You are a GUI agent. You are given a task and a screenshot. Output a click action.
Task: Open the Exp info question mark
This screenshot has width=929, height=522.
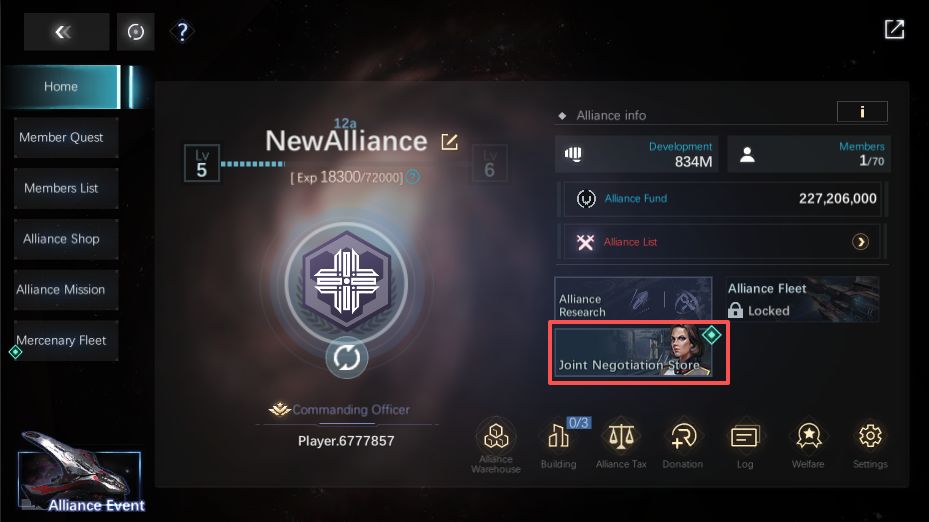click(414, 177)
